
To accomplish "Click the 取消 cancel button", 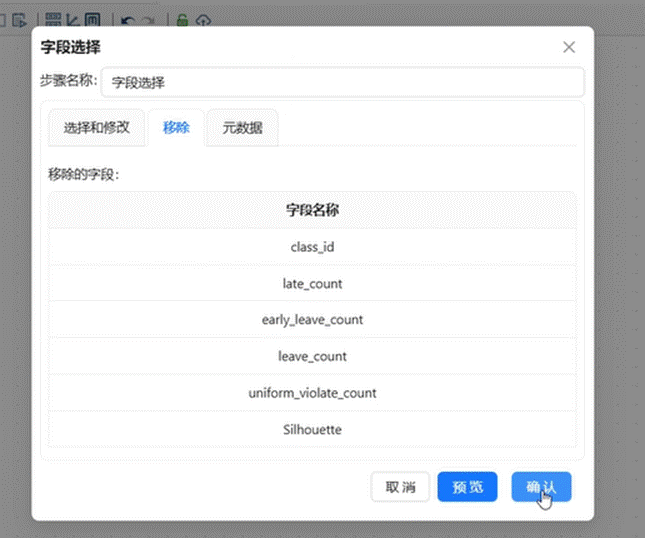I will [x=400, y=487].
